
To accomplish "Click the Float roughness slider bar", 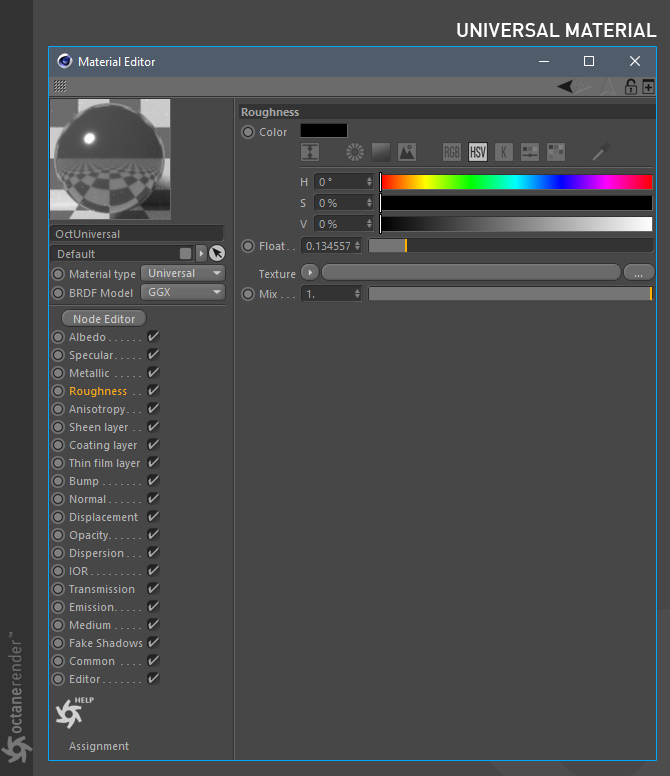I will click(511, 246).
